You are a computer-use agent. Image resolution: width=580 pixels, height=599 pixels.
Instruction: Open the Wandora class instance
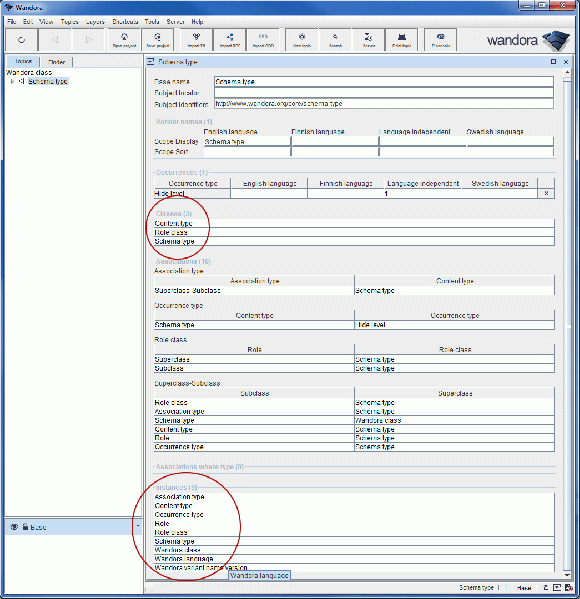(177, 550)
